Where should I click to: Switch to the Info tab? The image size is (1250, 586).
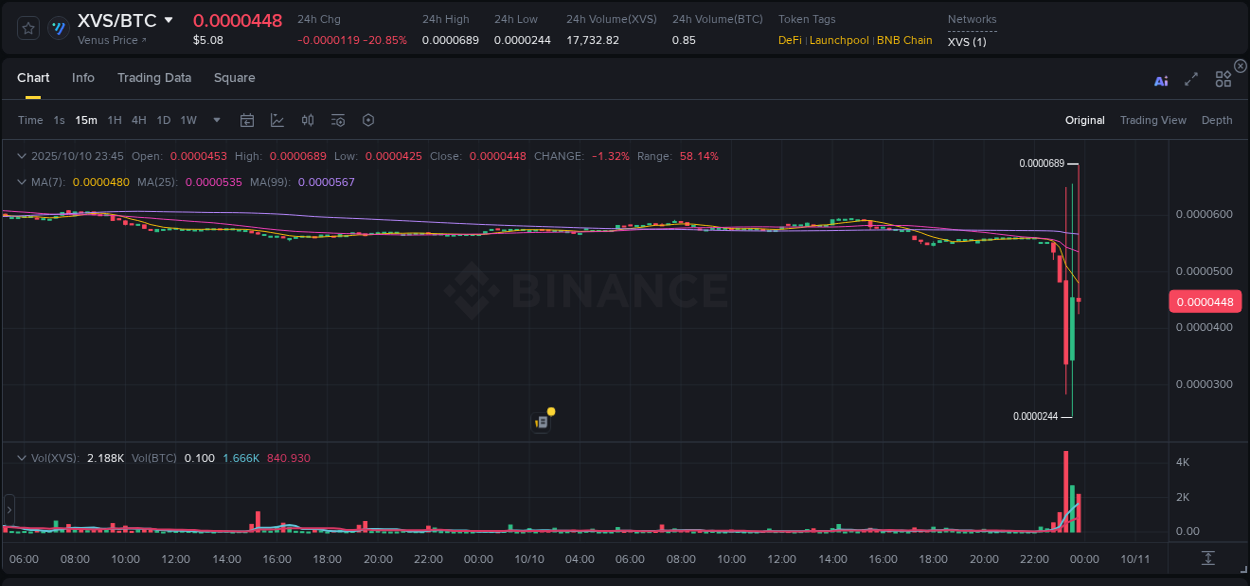point(83,78)
